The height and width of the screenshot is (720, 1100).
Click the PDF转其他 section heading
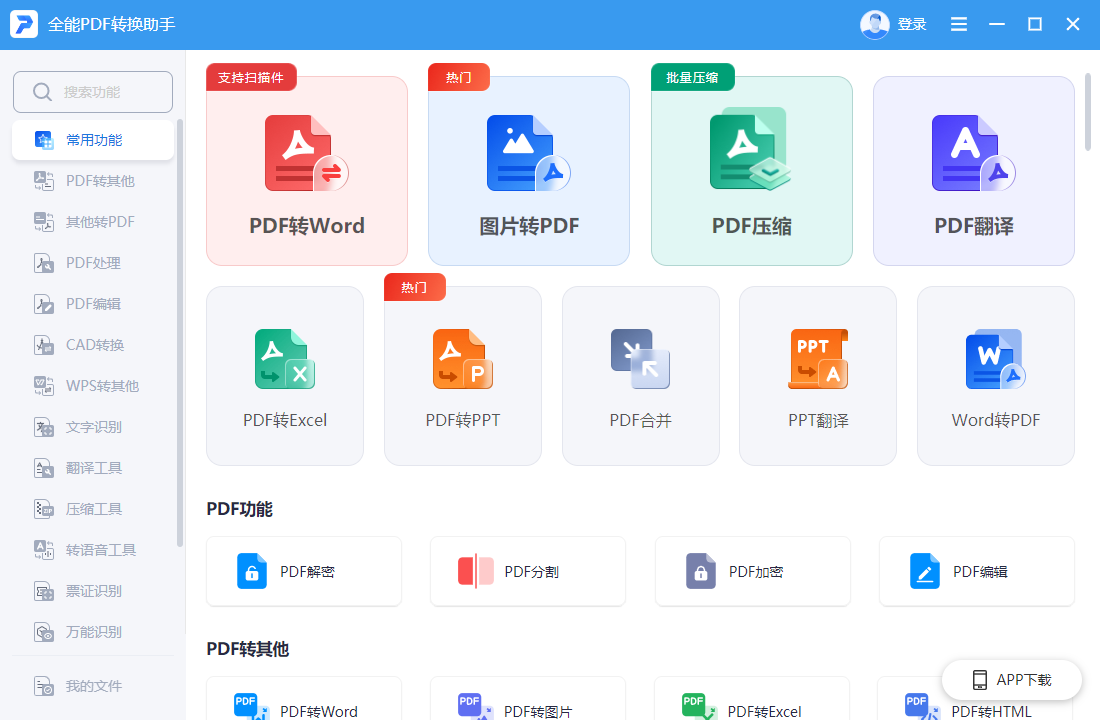coord(248,649)
